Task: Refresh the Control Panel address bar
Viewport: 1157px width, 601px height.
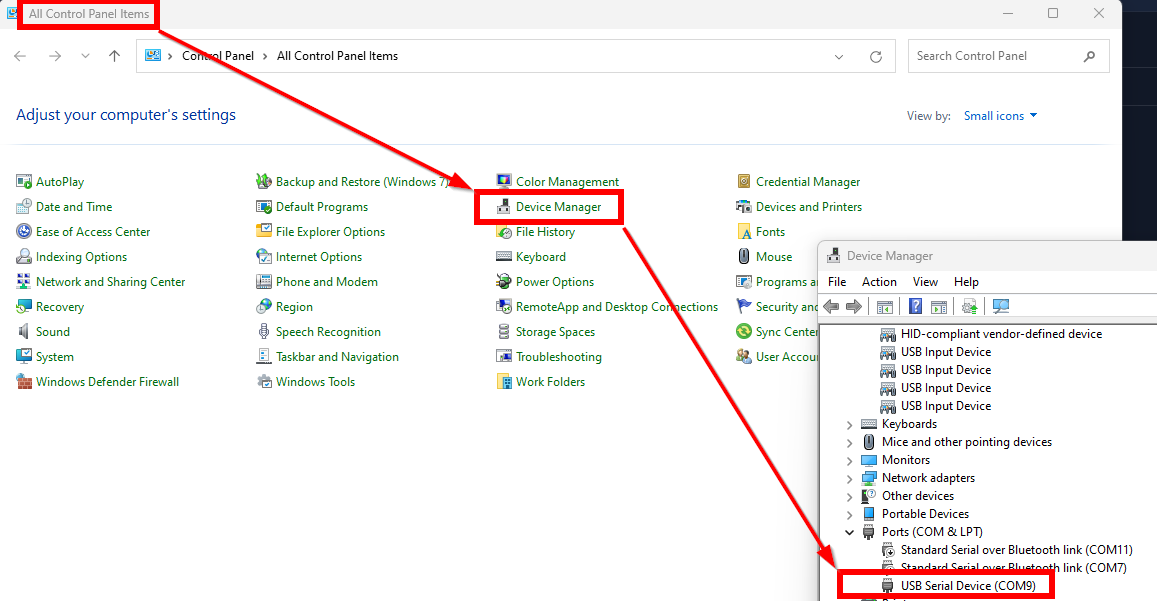Action: coord(876,57)
